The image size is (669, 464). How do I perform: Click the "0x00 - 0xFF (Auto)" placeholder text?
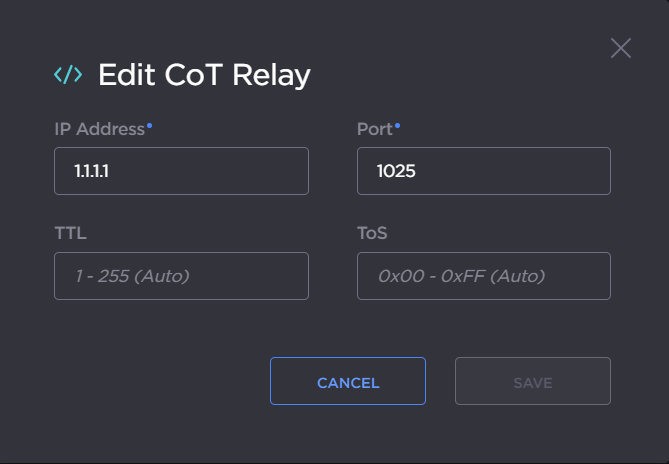click(461, 276)
